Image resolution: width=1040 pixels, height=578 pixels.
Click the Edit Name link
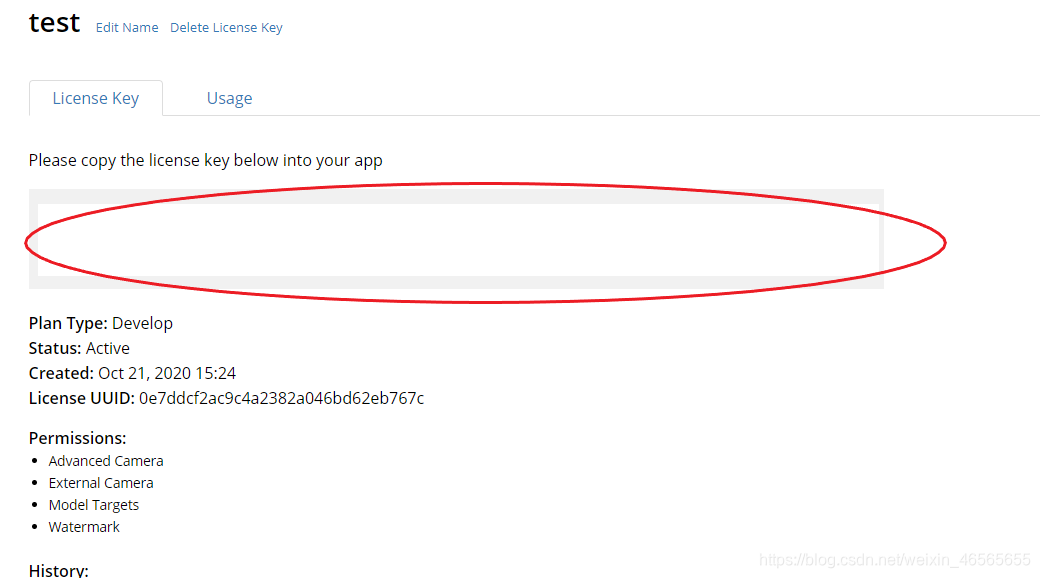click(127, 27)
